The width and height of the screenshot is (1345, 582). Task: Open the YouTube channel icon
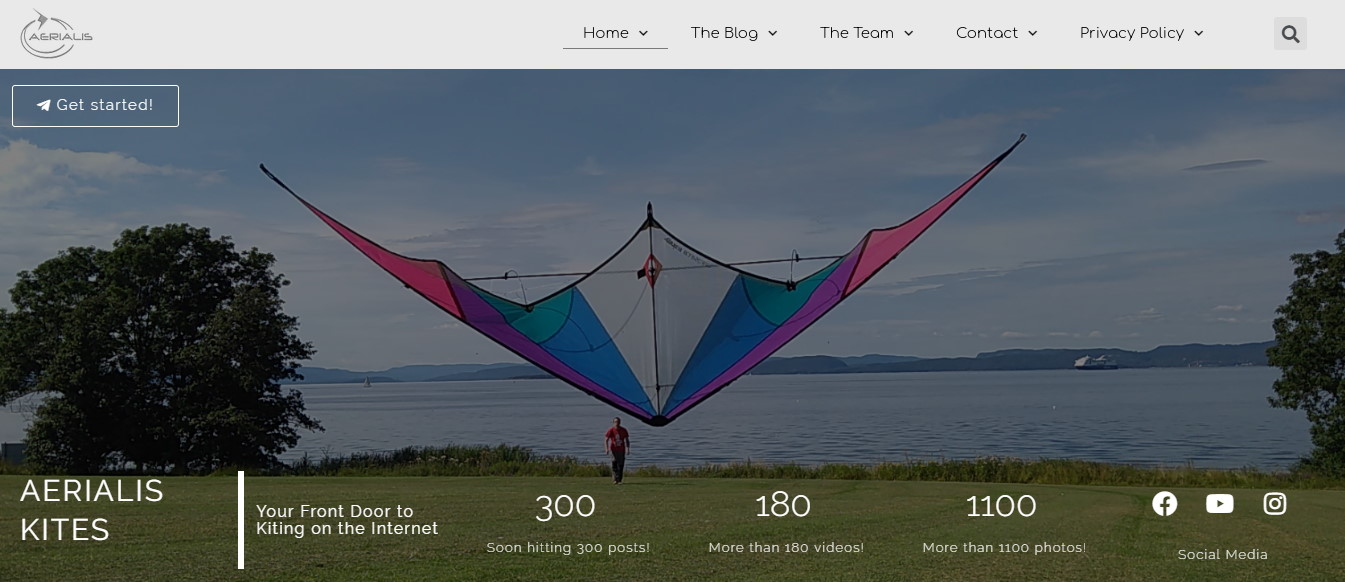(1220, 504)
